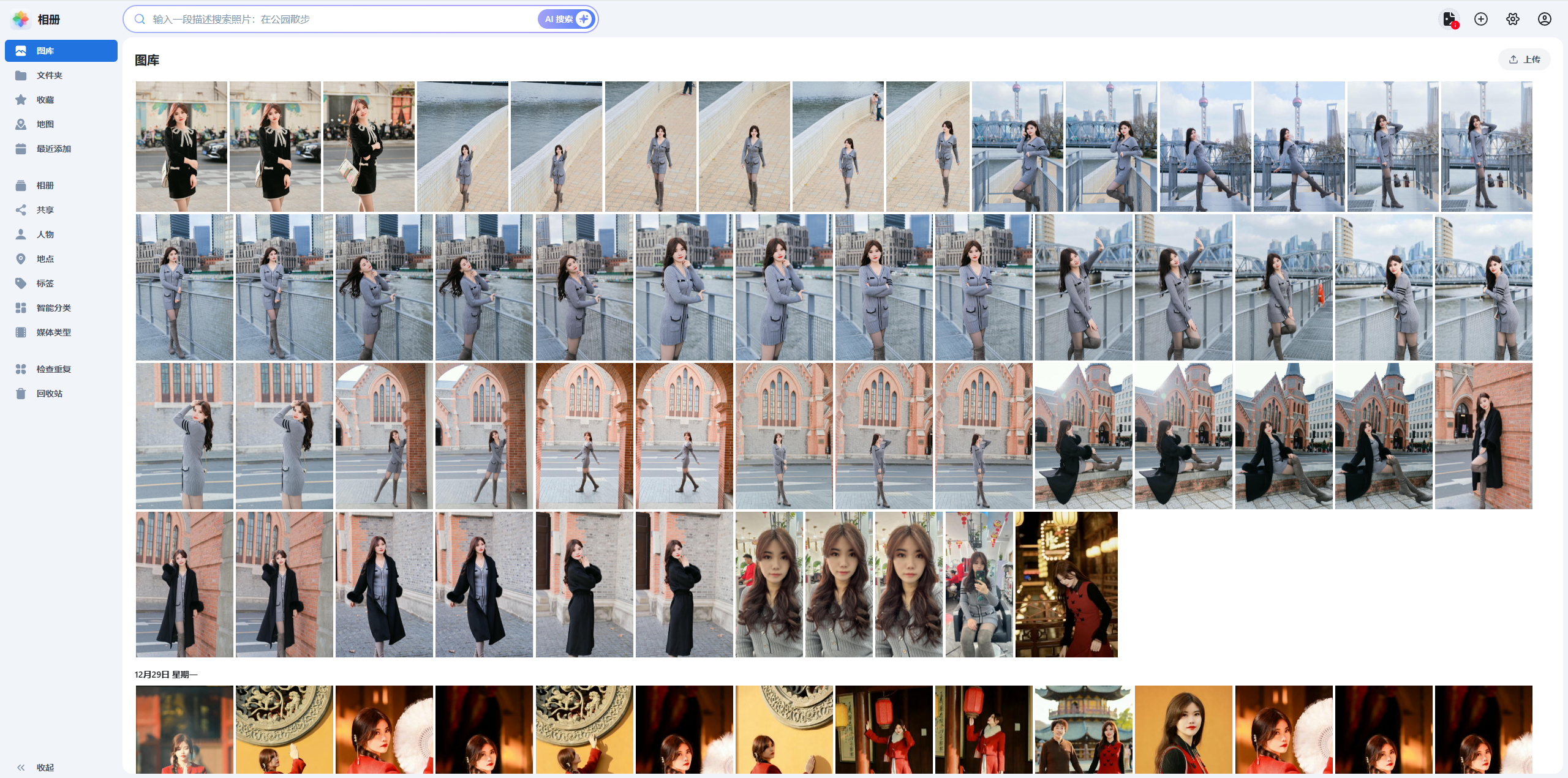
Task: Click the plus circle add icon
Action: [1481, 19]
